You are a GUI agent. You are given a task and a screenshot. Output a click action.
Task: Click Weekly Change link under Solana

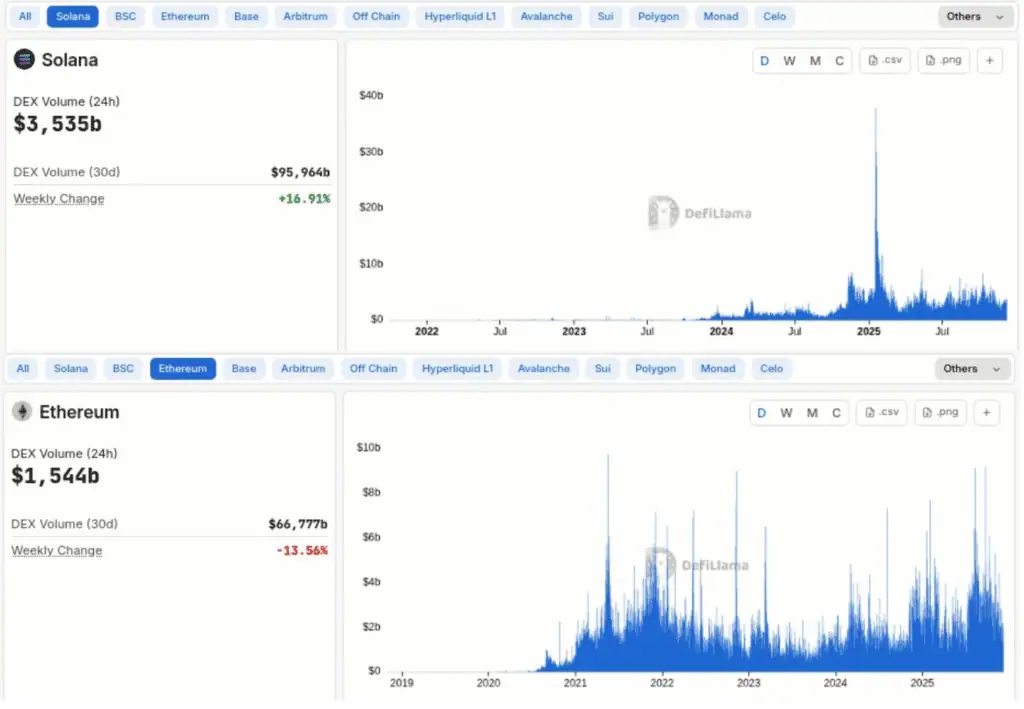point(59,199)
